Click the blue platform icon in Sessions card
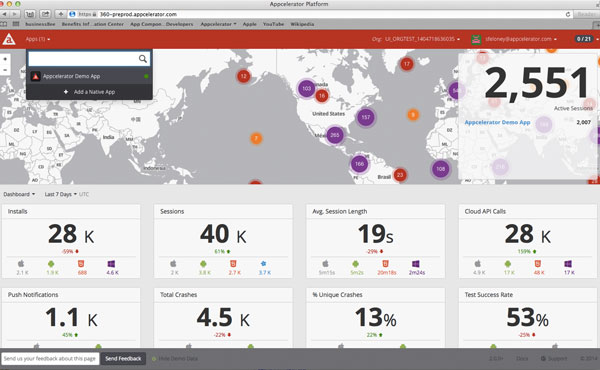The width and height of the screenshot is (600, 370). point(263,264)
